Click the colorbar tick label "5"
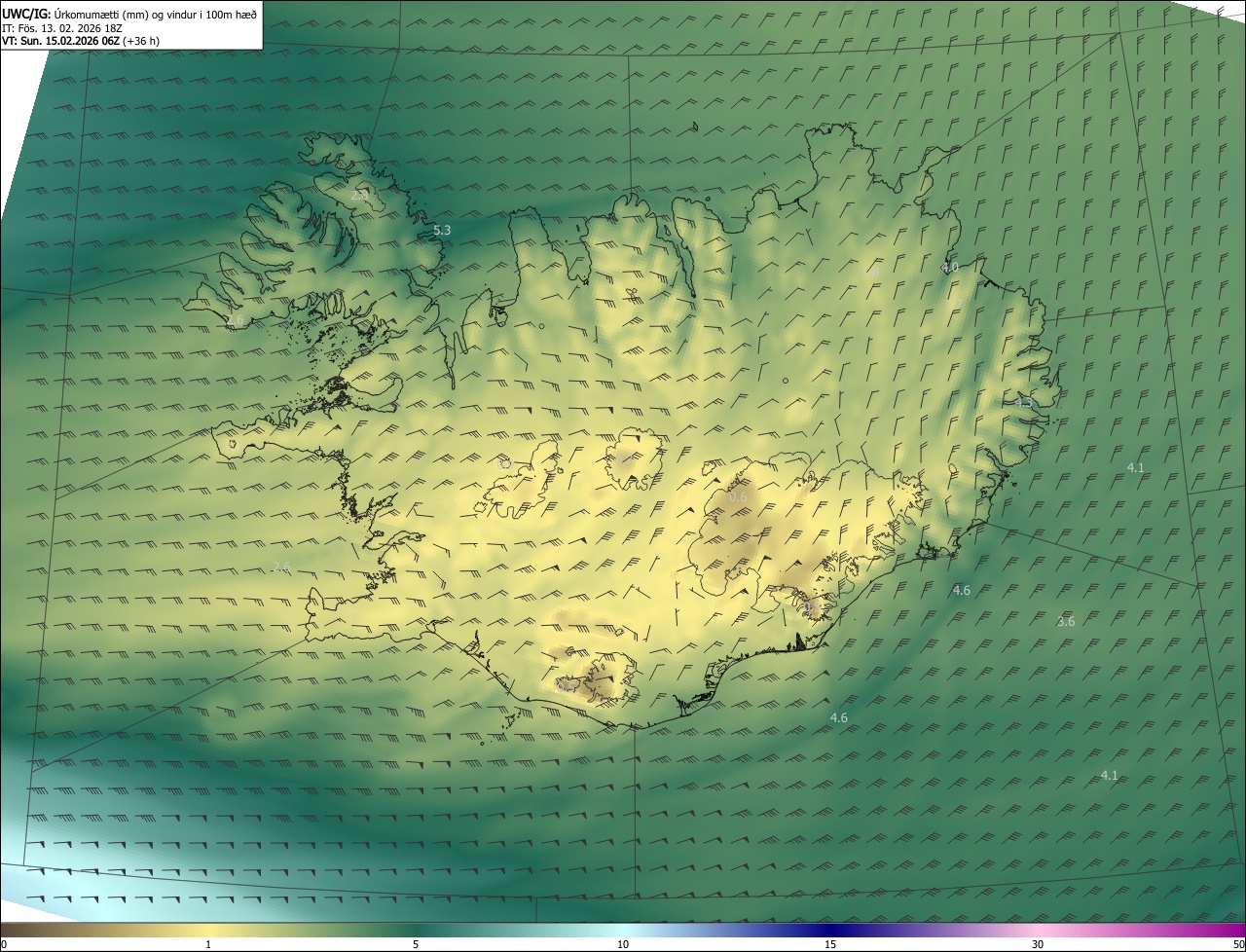 416,945
